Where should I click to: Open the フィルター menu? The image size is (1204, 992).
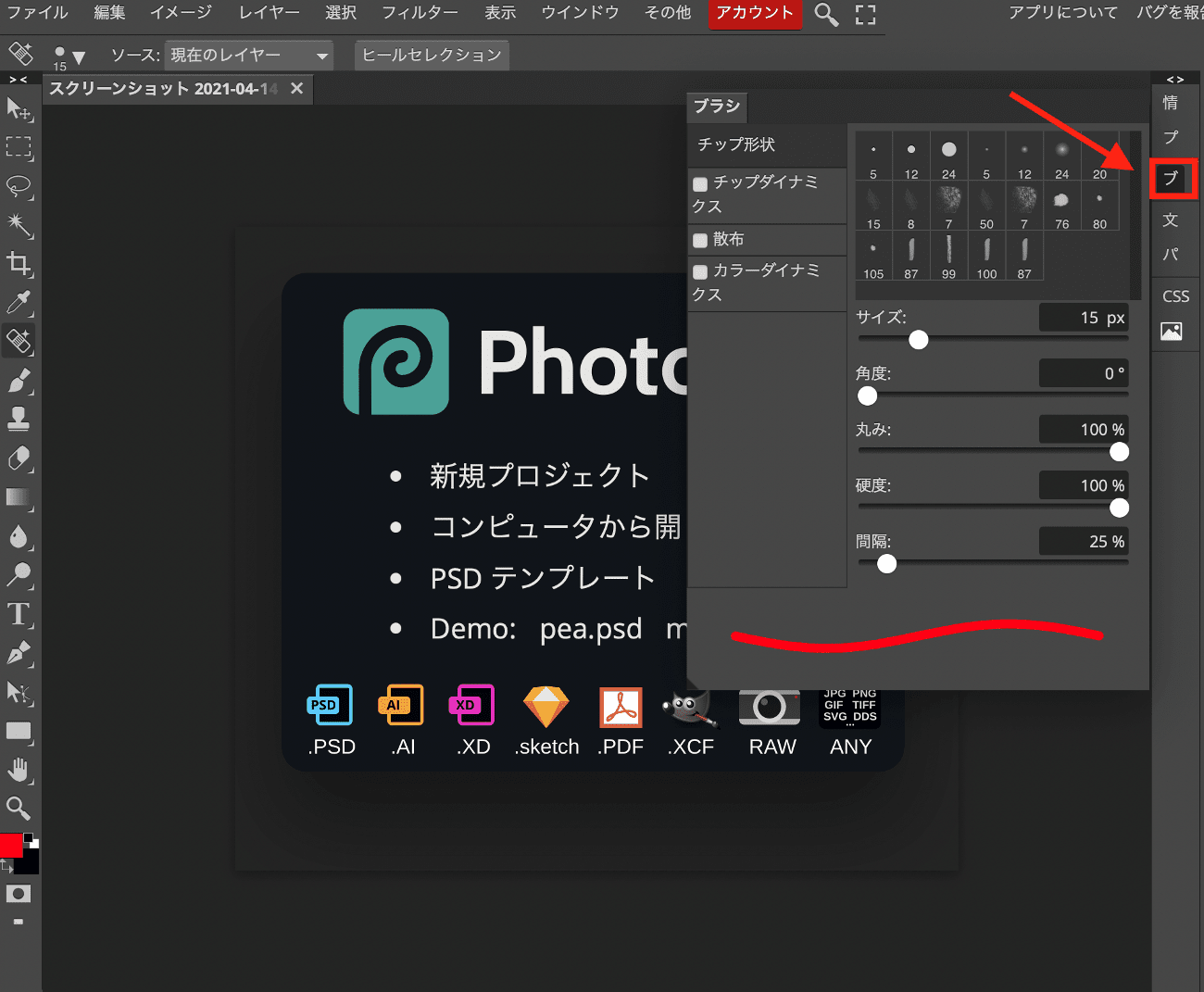click(420, 13)
